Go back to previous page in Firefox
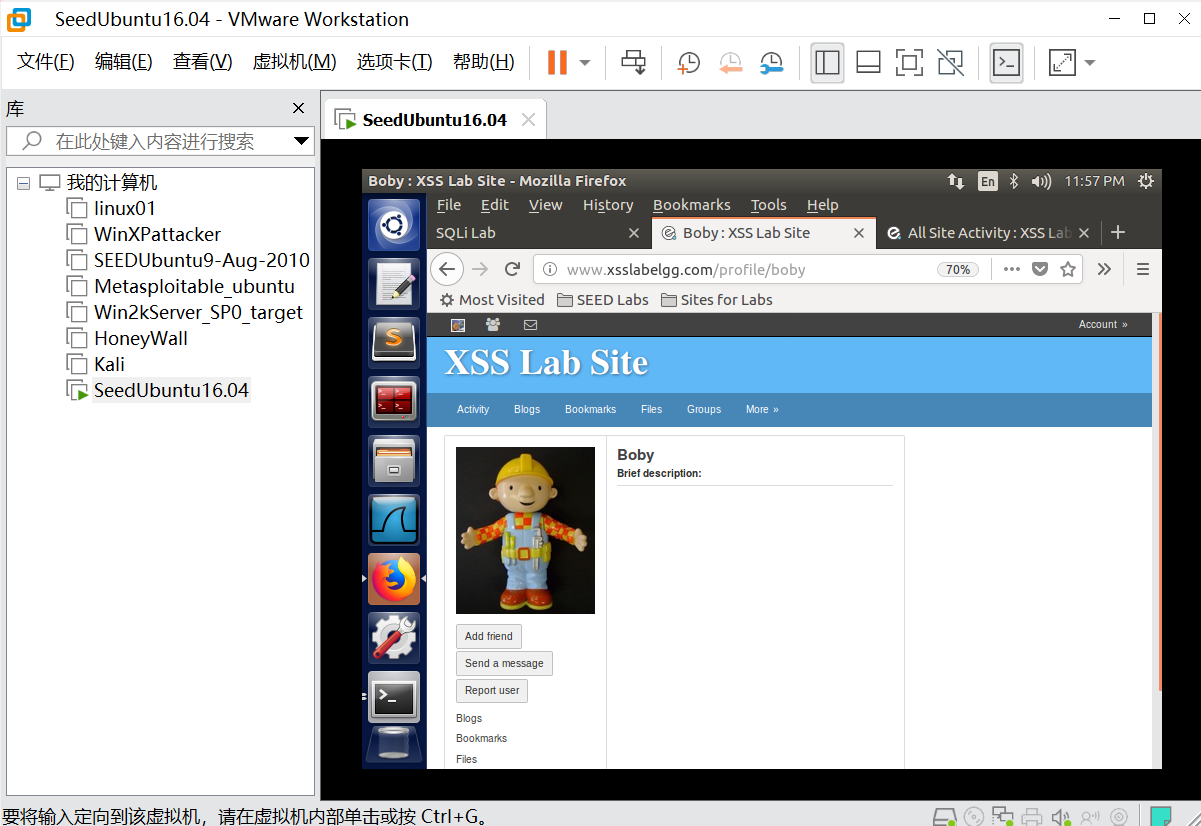Image resolution: width=1201 pixels, height=826 pixels. click(447, 269)
